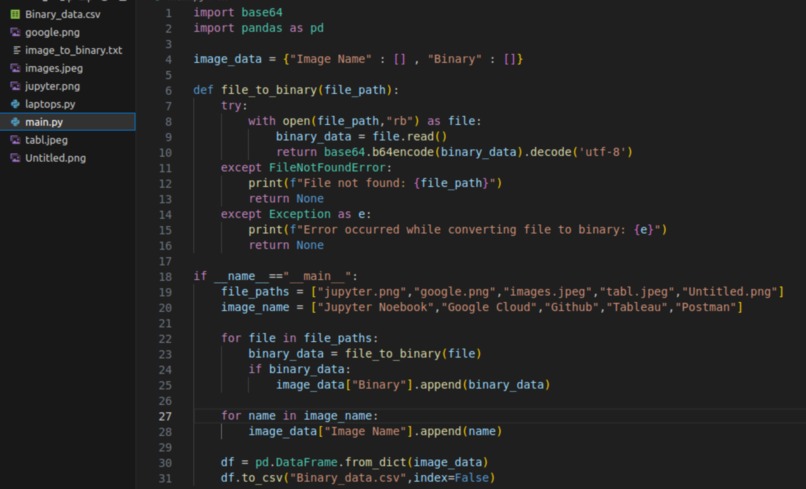
Task: Click 'file_to_binary(file)' call on line 23
Action: coord(413,353)
